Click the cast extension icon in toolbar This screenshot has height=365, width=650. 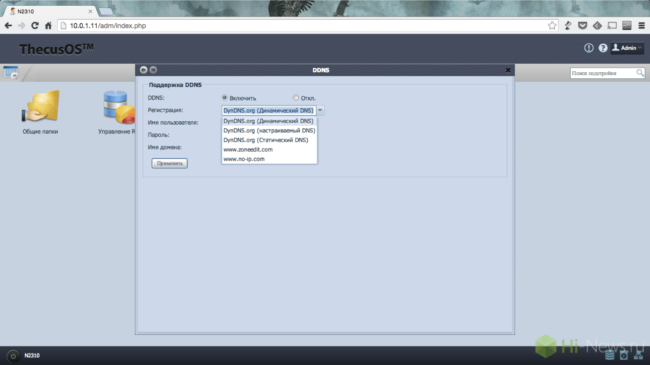612,26
